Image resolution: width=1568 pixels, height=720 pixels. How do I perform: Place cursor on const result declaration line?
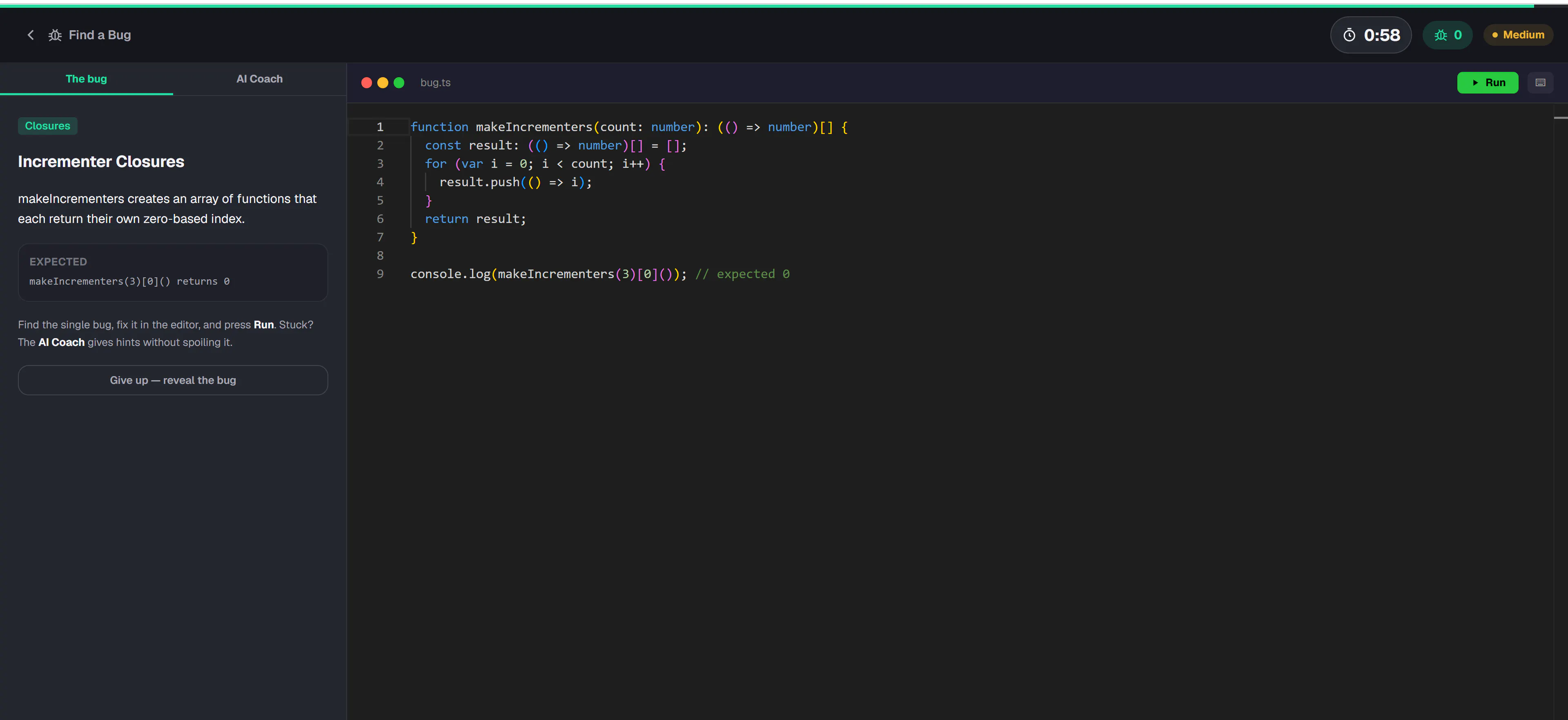click(556, 145)
